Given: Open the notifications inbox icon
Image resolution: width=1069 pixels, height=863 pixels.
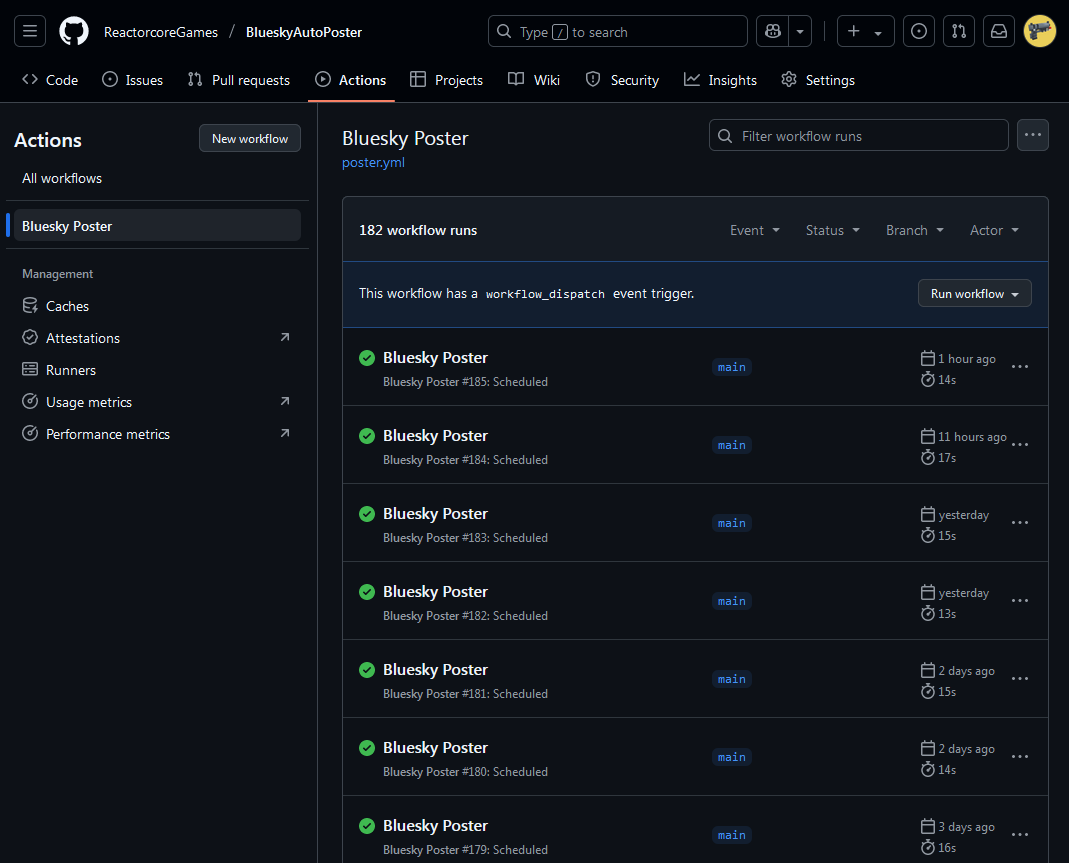Looking at the screenshot, I should pos(999,31).
